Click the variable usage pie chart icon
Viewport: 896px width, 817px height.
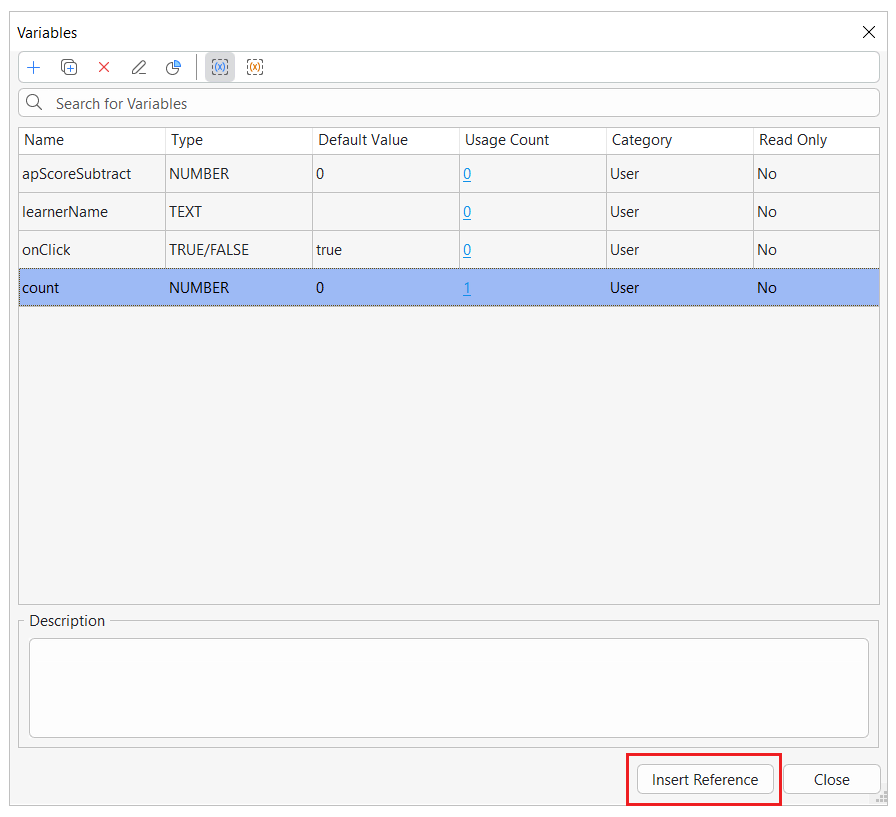pos(173,68)
